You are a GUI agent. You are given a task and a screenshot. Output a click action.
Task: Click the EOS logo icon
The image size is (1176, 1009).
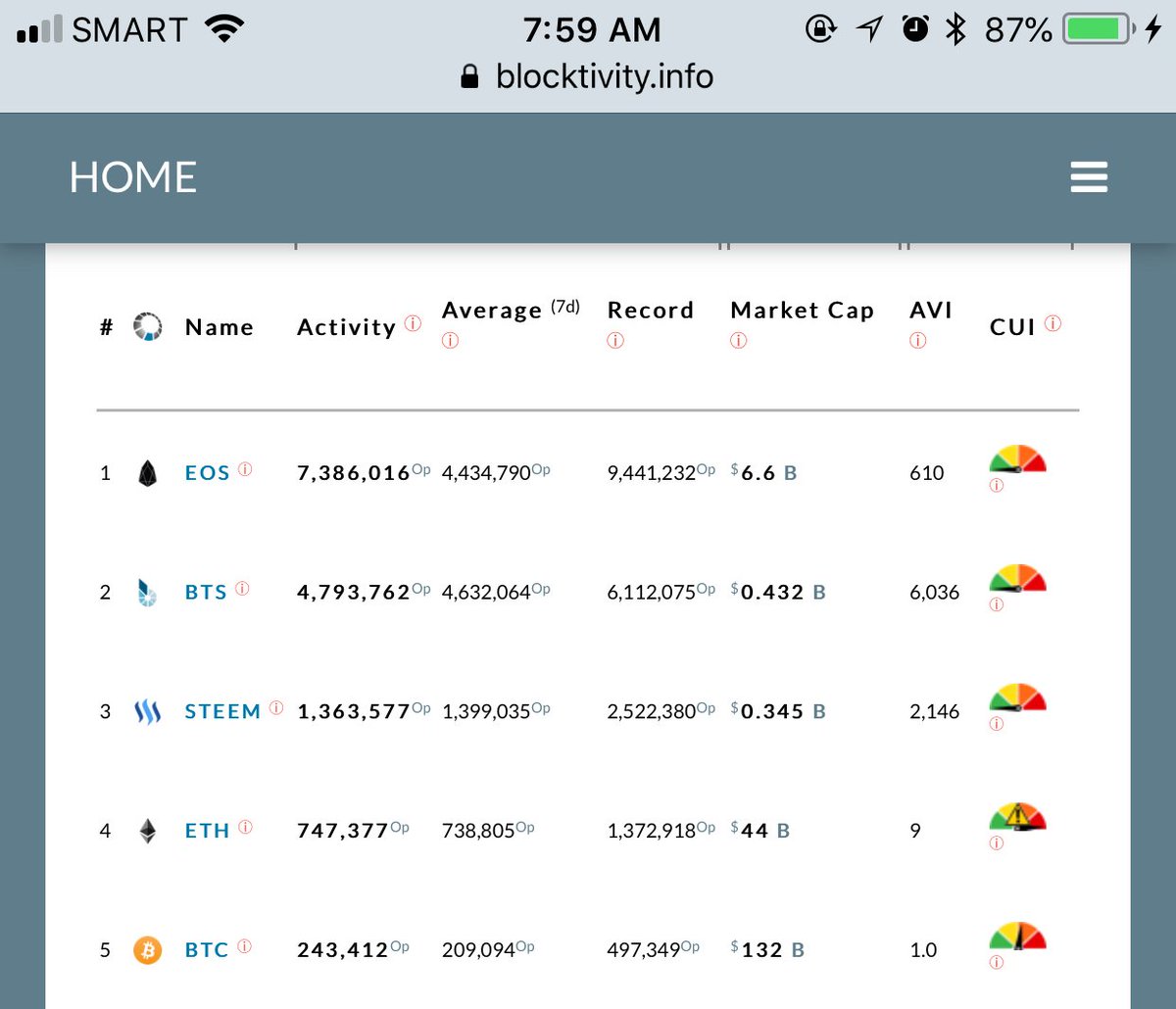tap(148, 473)
